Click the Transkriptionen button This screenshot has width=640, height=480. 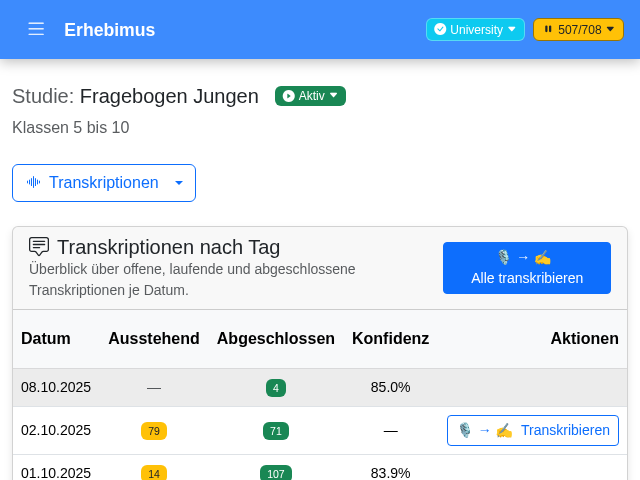[x=103, y=183]
